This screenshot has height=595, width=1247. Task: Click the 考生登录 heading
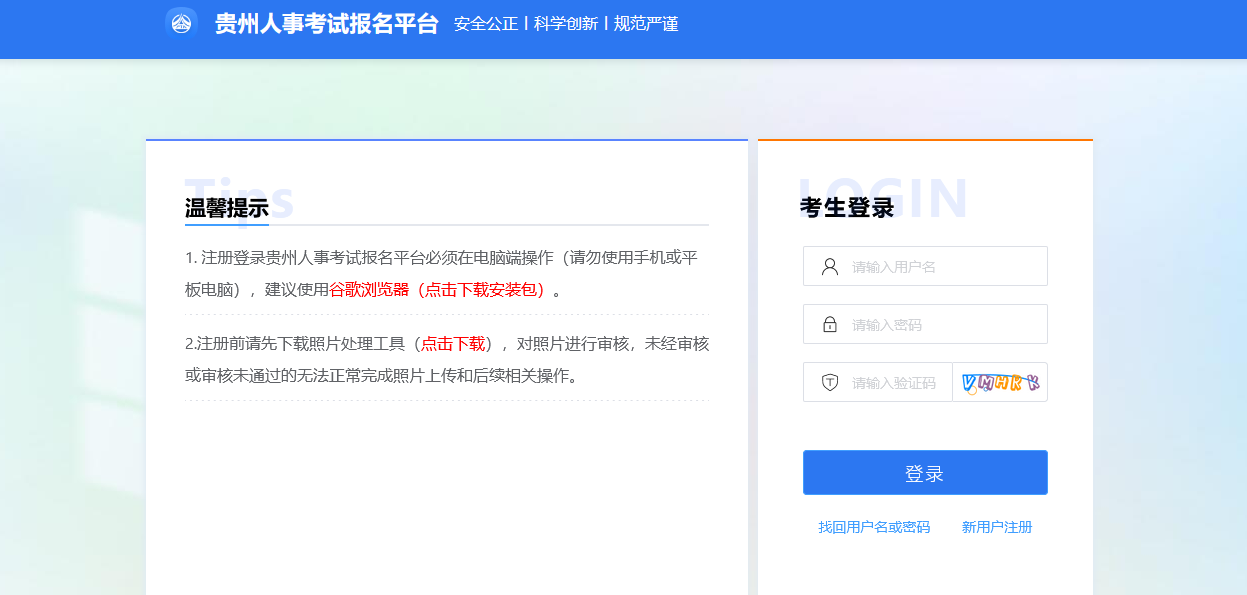point(847,208)
